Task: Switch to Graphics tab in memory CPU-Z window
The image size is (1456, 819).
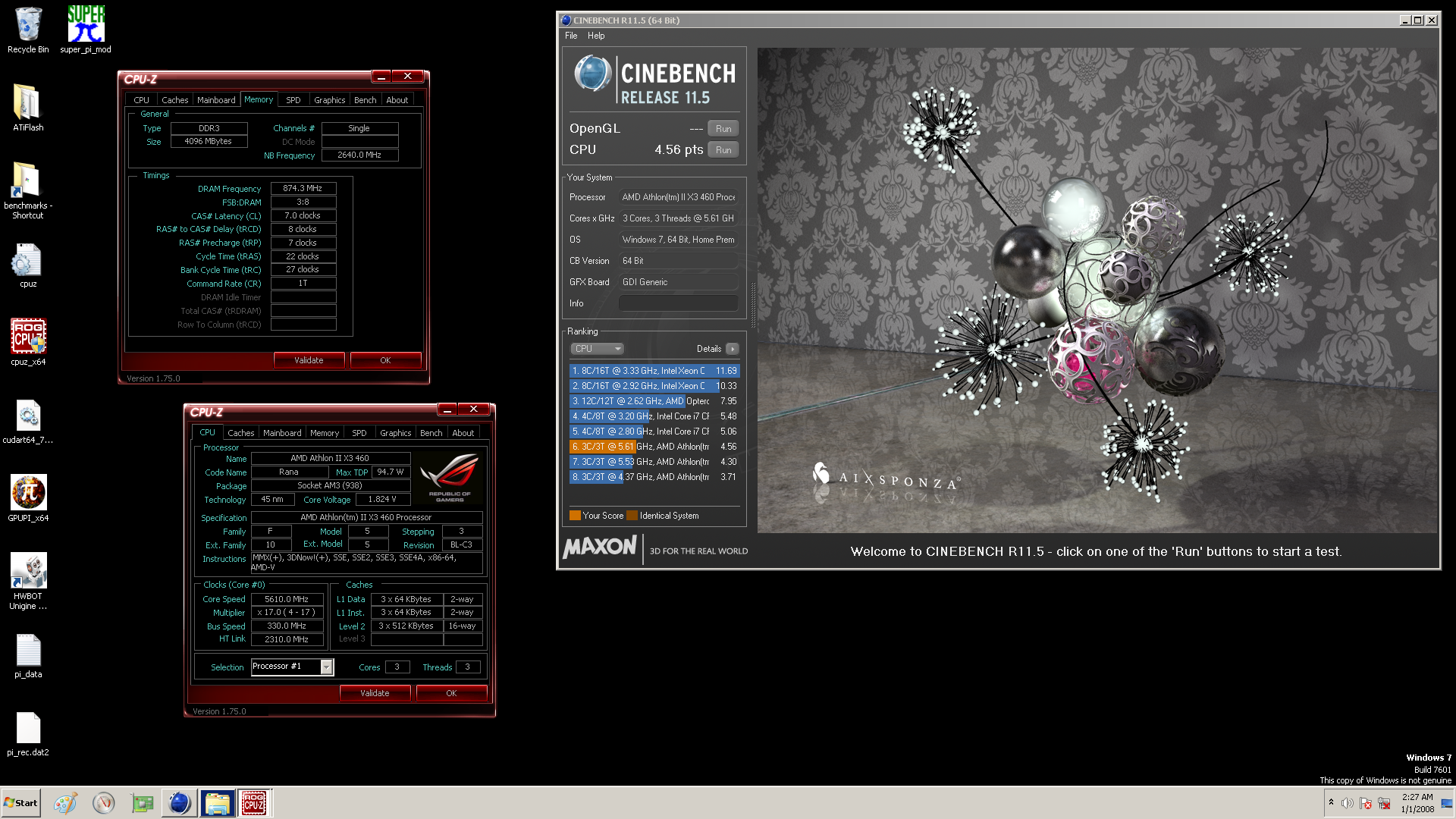Action: point(329,100)
